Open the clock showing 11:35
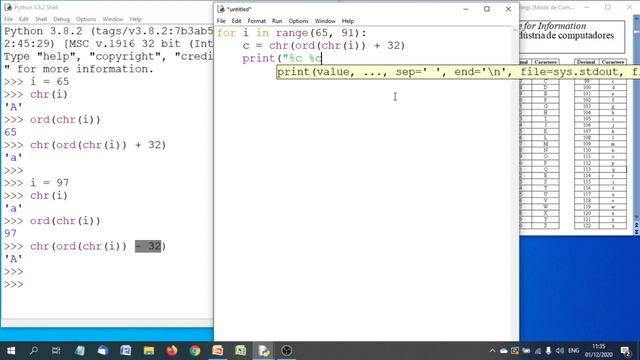 599,351
